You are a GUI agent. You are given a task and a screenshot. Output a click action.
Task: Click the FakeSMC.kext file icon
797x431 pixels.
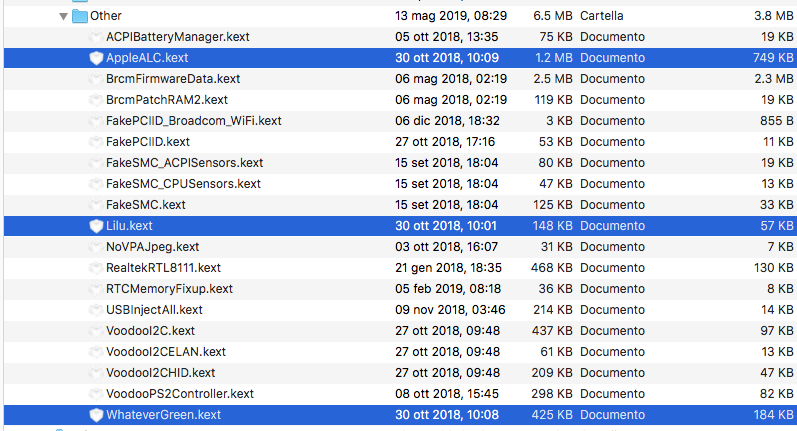tap(96, 205)
